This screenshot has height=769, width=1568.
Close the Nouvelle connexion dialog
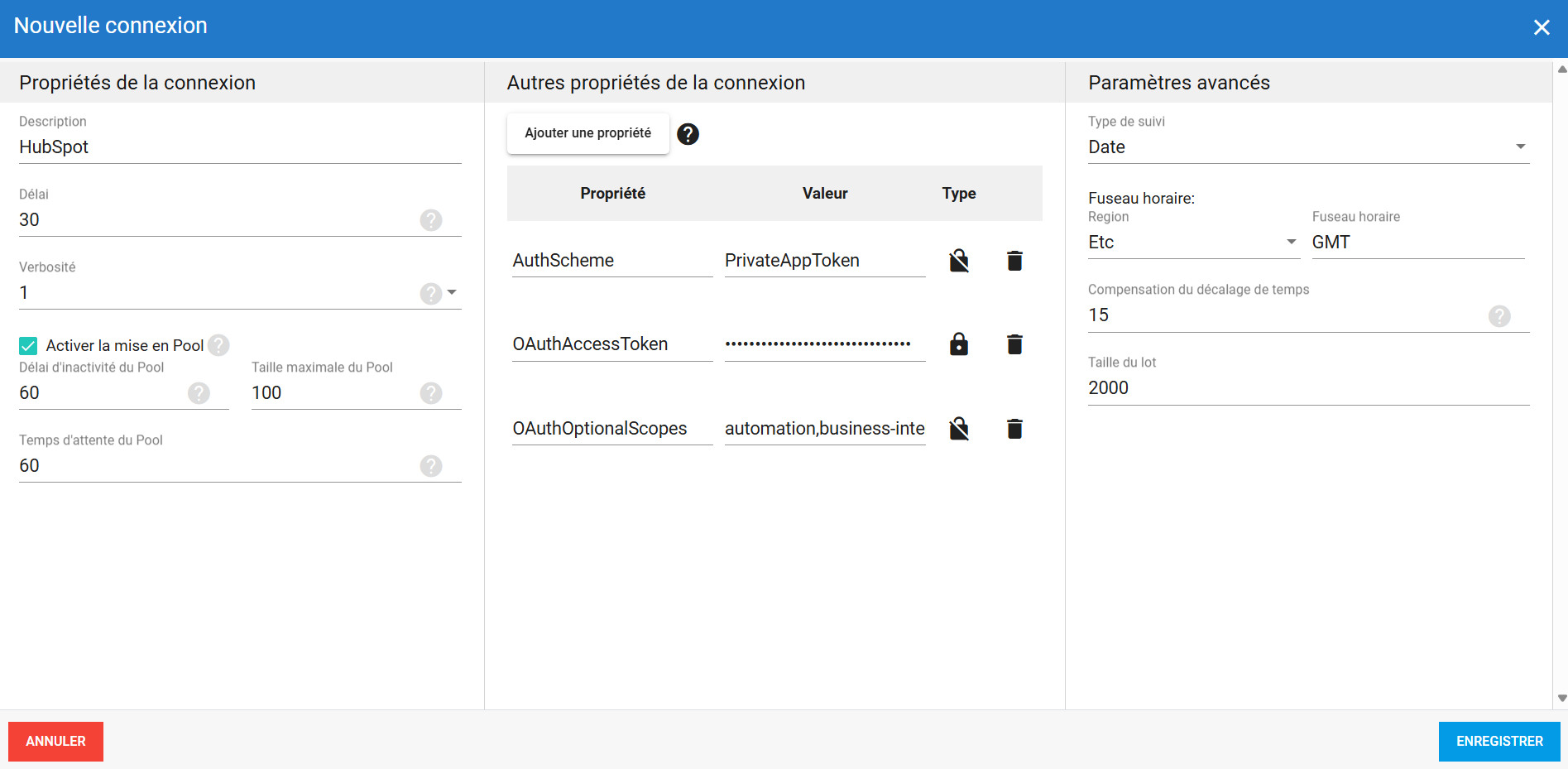tap(1542, 27)
